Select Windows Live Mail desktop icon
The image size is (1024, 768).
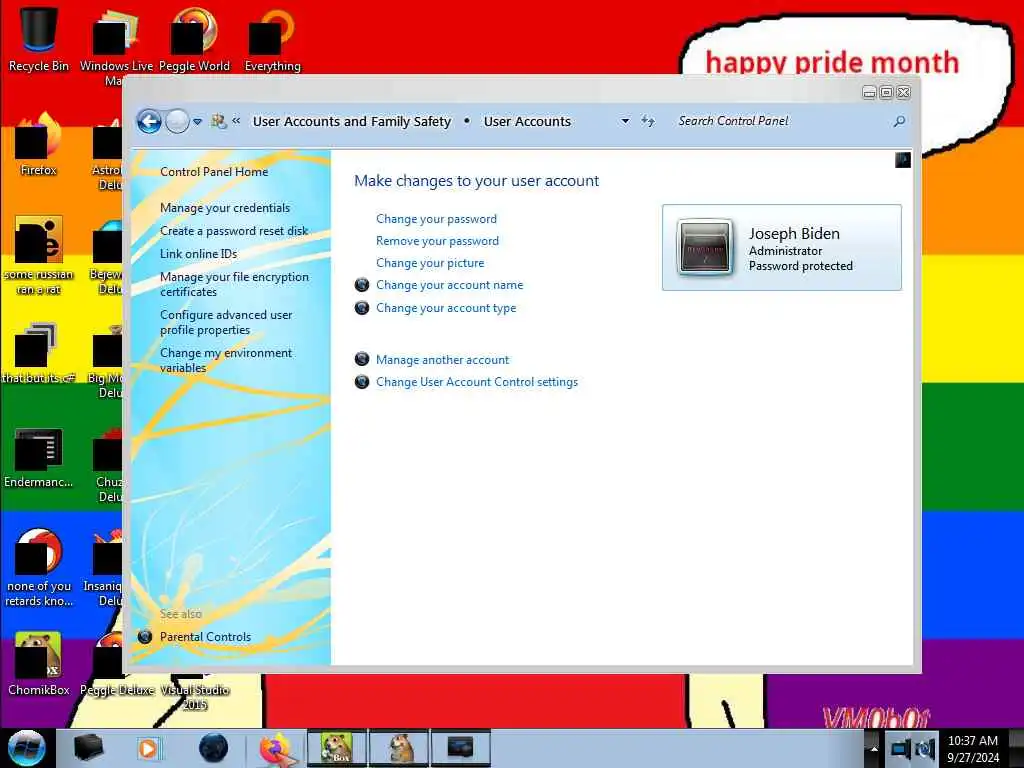(x=116, y=44)
